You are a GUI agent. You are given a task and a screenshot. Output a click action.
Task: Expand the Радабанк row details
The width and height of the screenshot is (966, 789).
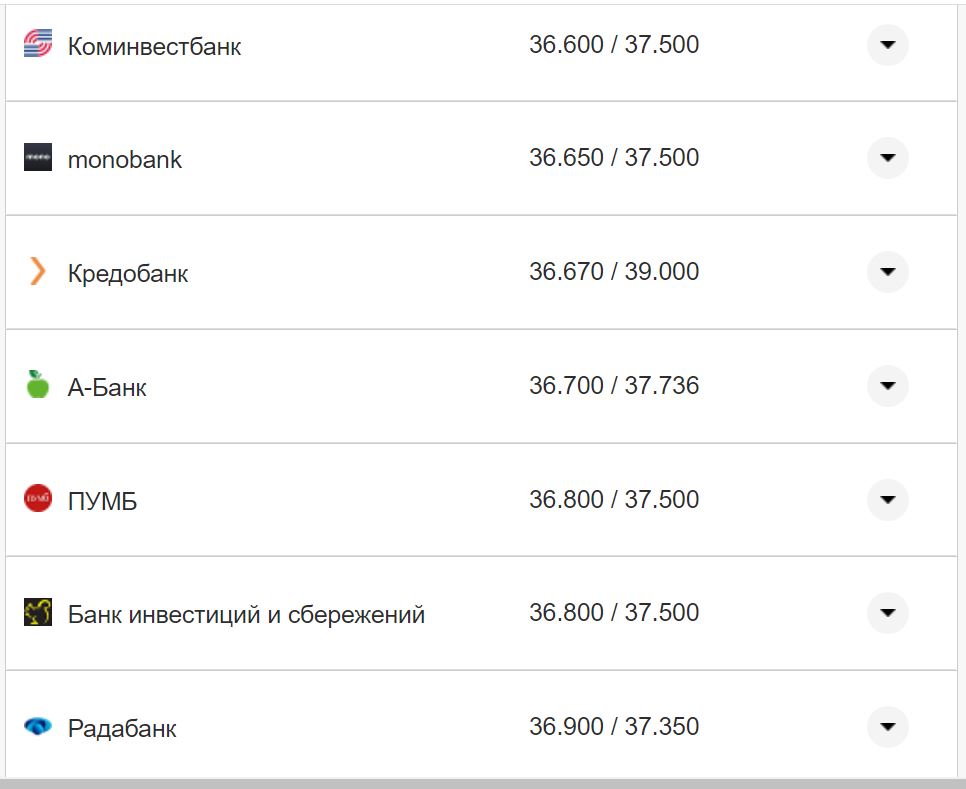[x=887, y=728]
